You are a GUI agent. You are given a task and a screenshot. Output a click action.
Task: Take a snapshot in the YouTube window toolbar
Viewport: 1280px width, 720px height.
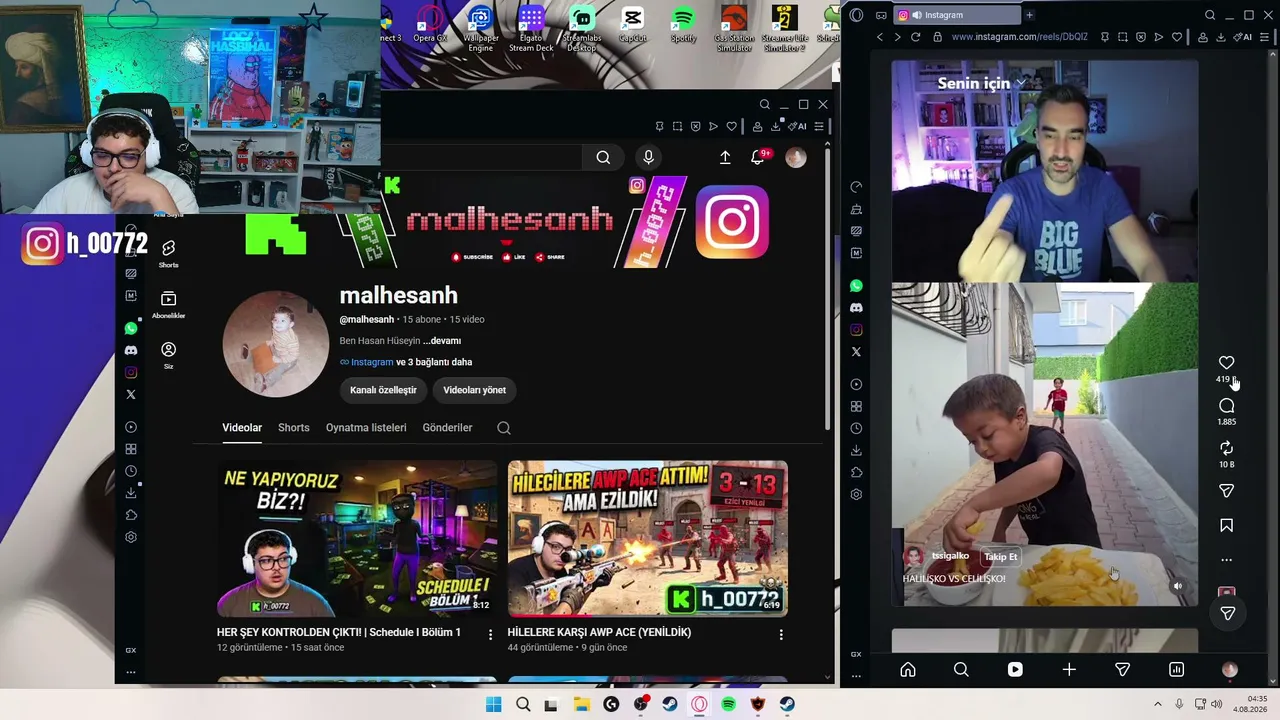click(x=677, y=126)
